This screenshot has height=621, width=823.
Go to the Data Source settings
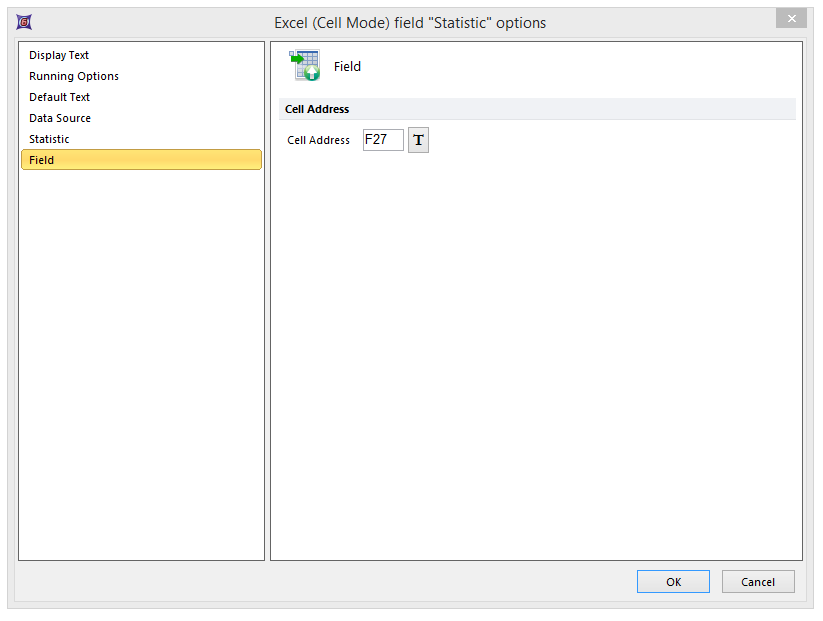pyautogui.click(x=60, y=118)
